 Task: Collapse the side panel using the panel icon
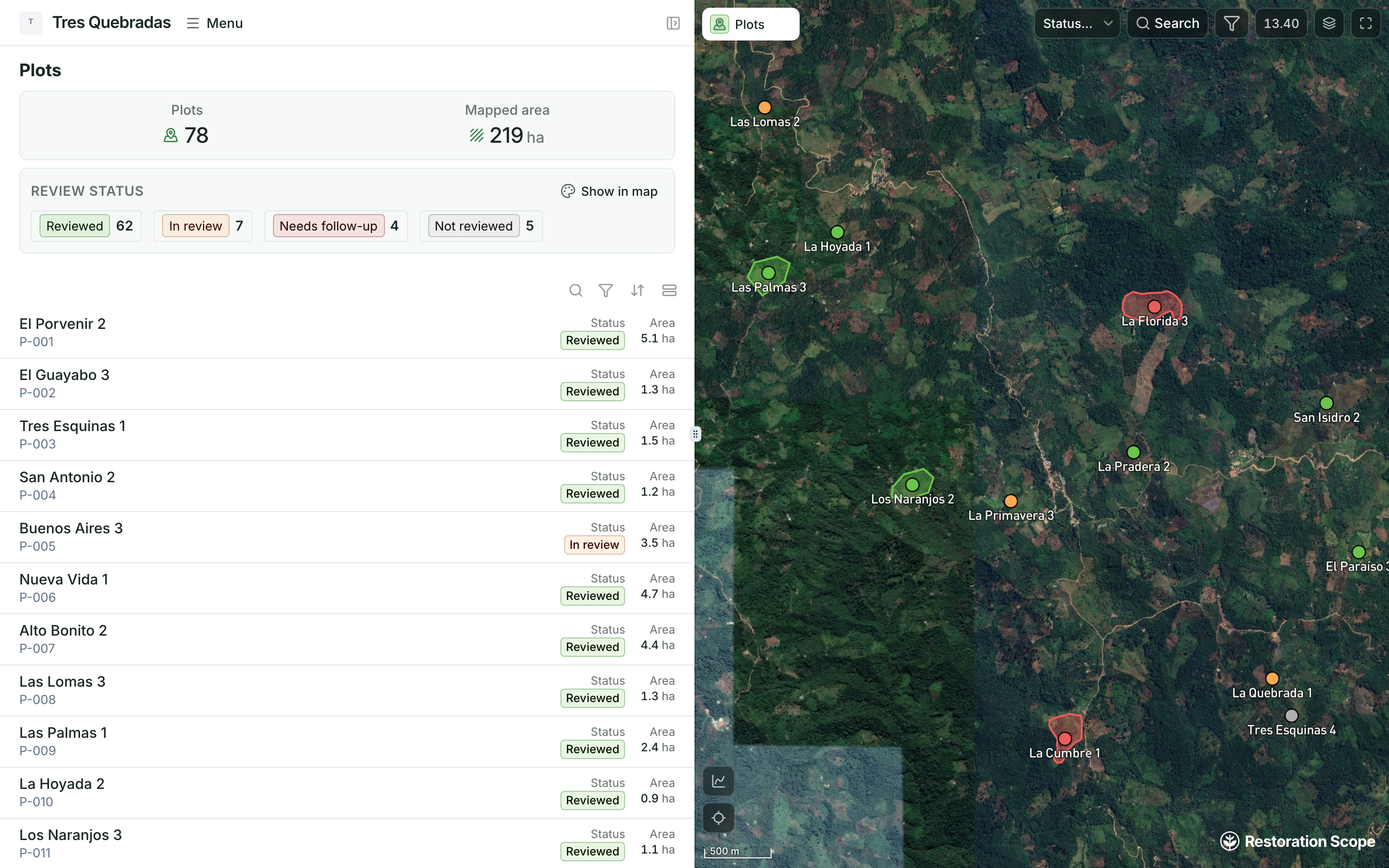(x=673, y=23)
